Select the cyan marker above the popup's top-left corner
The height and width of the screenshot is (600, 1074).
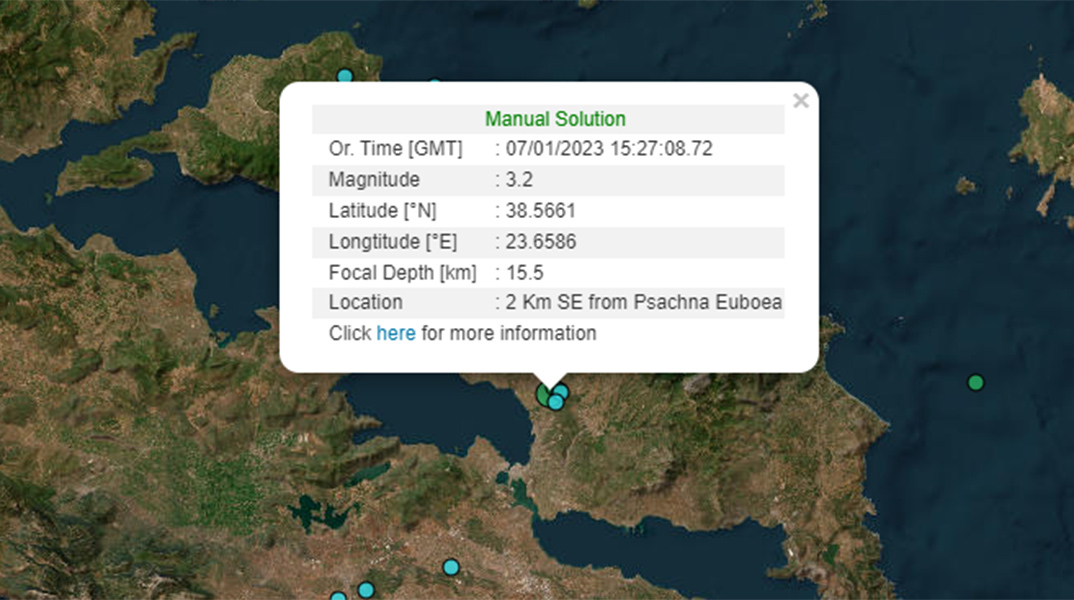point(345,76)
